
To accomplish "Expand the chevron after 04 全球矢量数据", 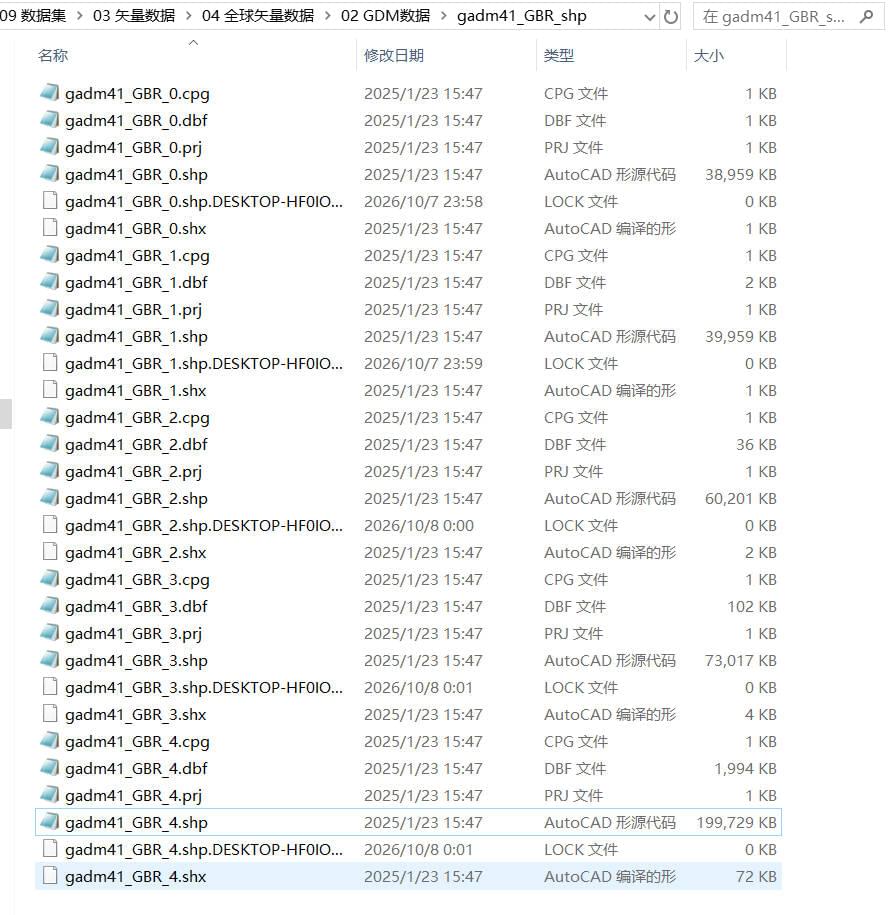I will tap(327, 16).
